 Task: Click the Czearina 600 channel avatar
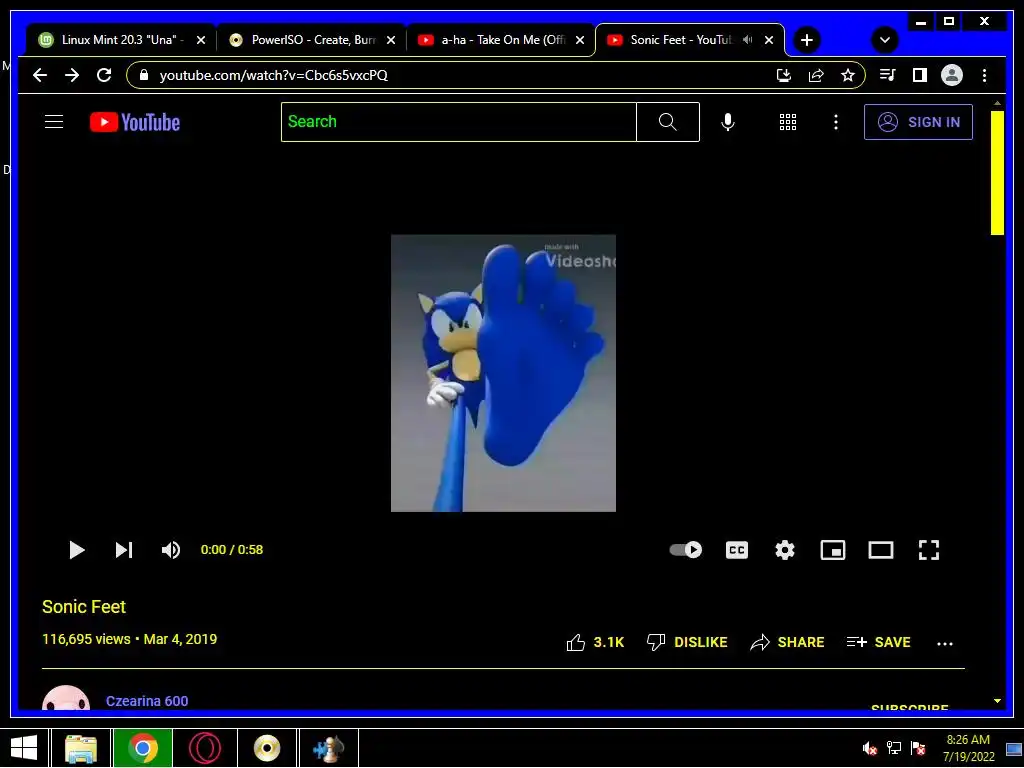coord(66,697)
